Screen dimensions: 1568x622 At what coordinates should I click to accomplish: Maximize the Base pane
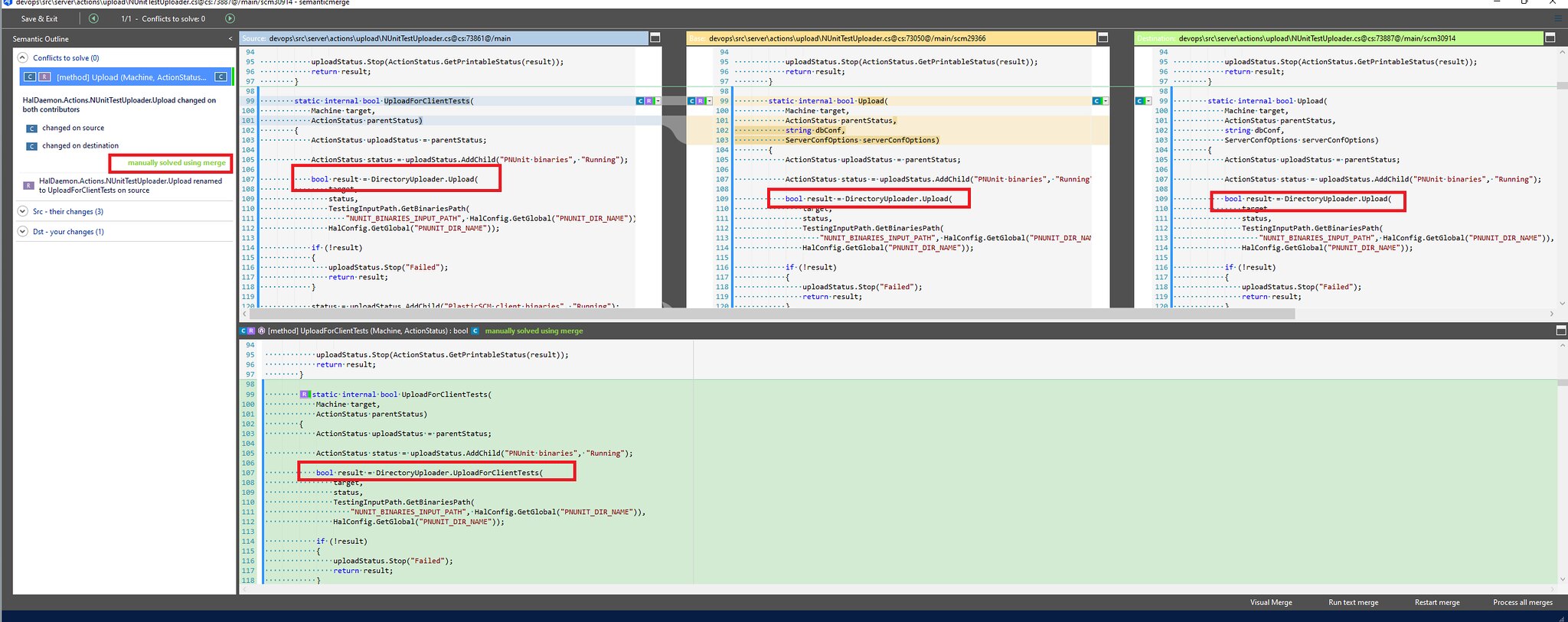point(1102,37)
